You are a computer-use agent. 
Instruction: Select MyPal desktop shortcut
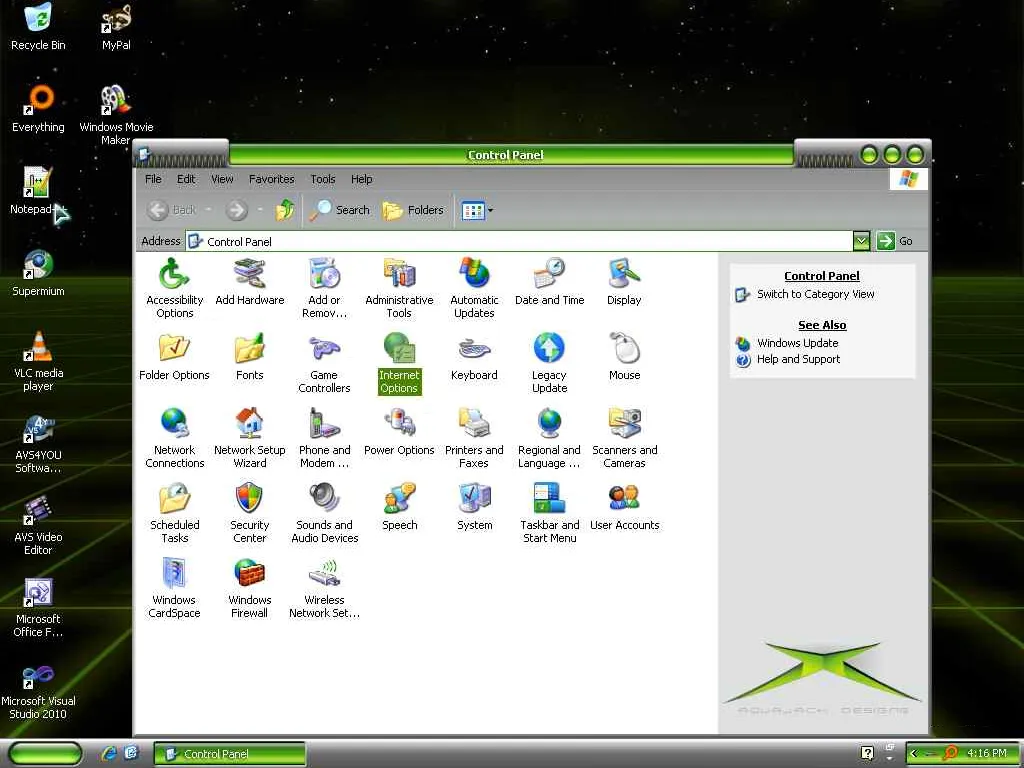(x=116, y=27)
